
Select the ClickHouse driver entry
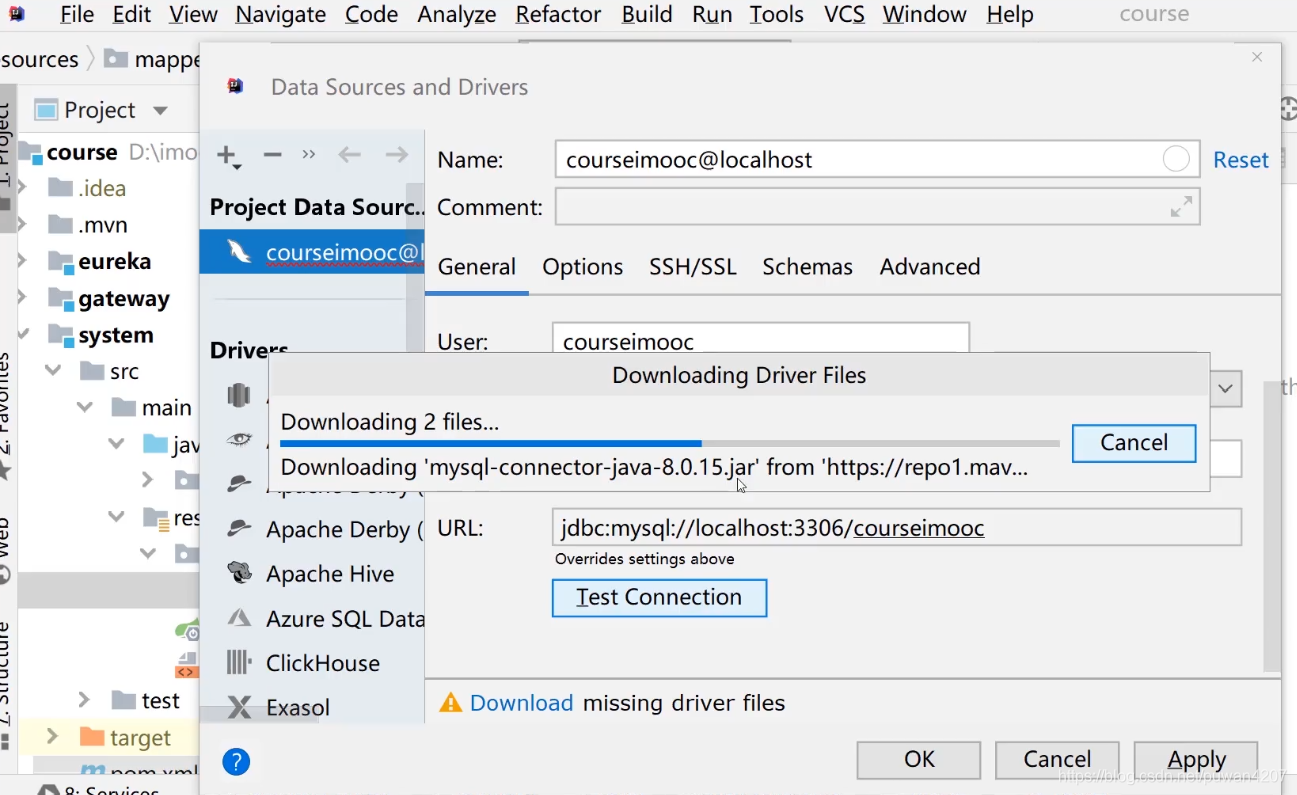(312, 662)
